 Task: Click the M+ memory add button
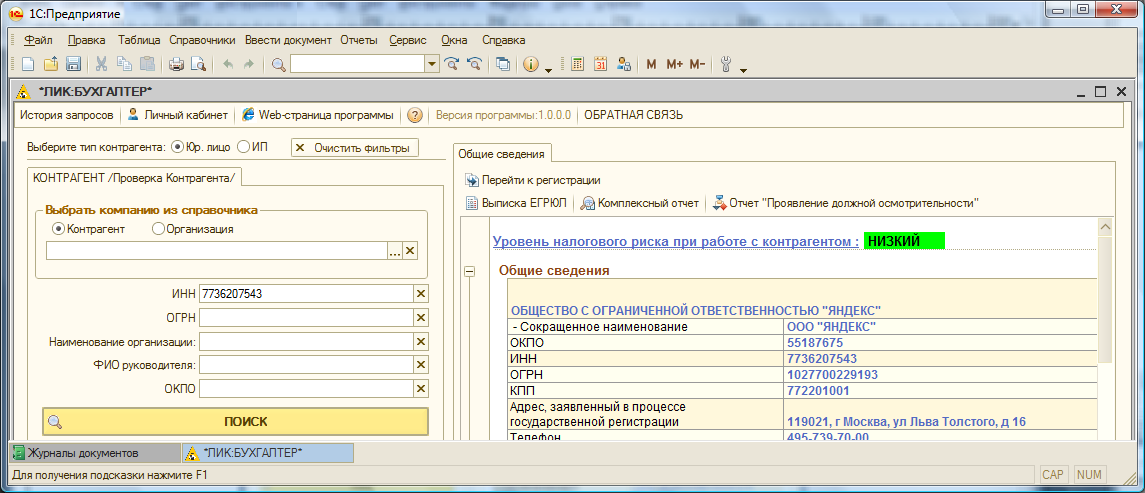pyautogui.click(x=674, y=64)
